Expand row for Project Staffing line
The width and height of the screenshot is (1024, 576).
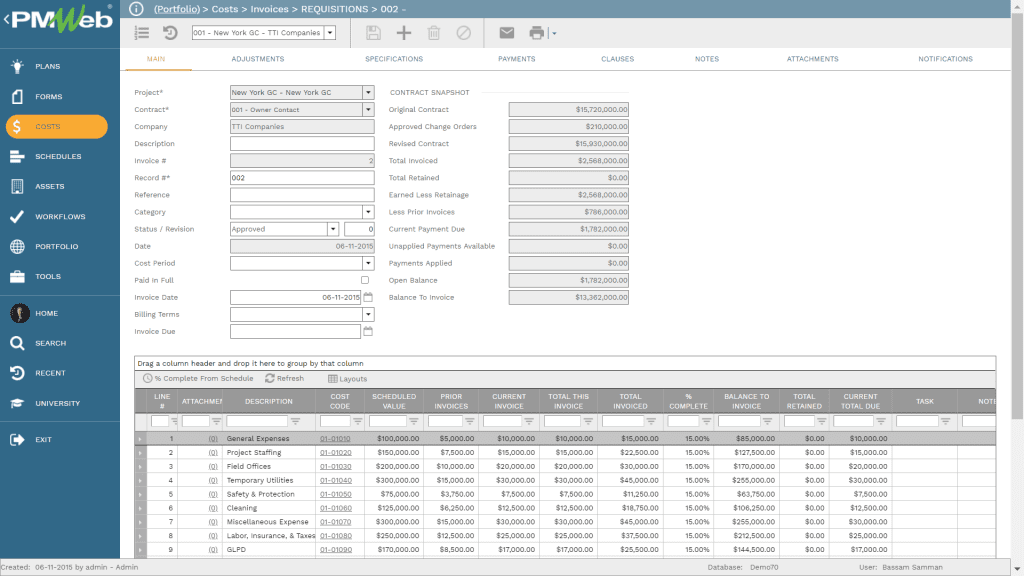[x=140, y=453]
